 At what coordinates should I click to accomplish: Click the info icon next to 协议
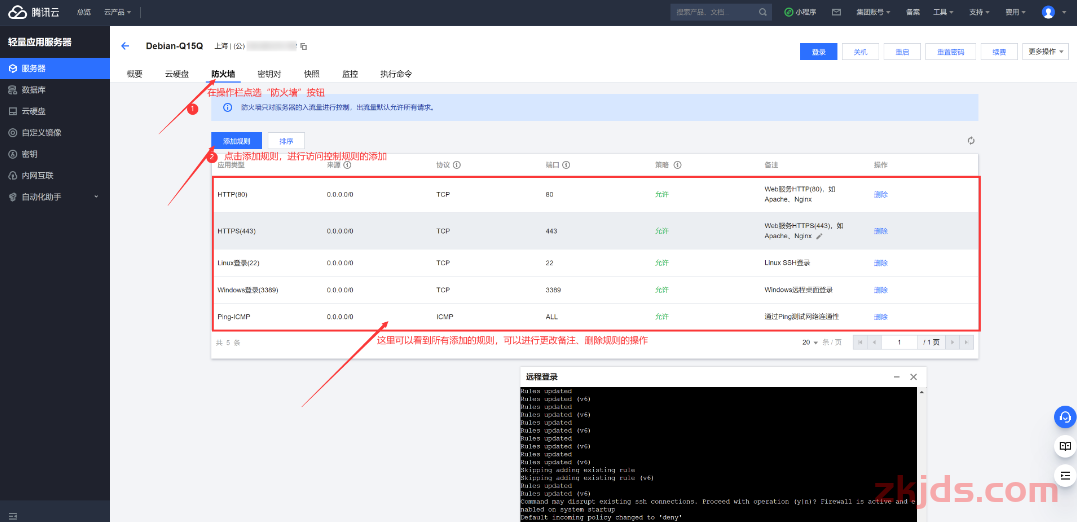(457, 165)
